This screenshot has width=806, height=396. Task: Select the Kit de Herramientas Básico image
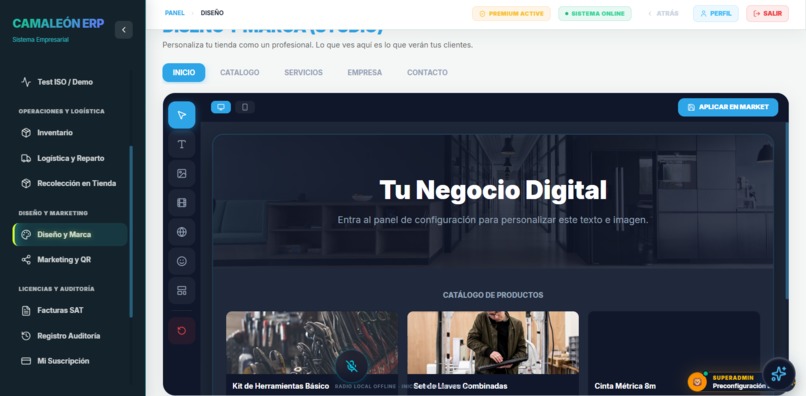[312, 342]
